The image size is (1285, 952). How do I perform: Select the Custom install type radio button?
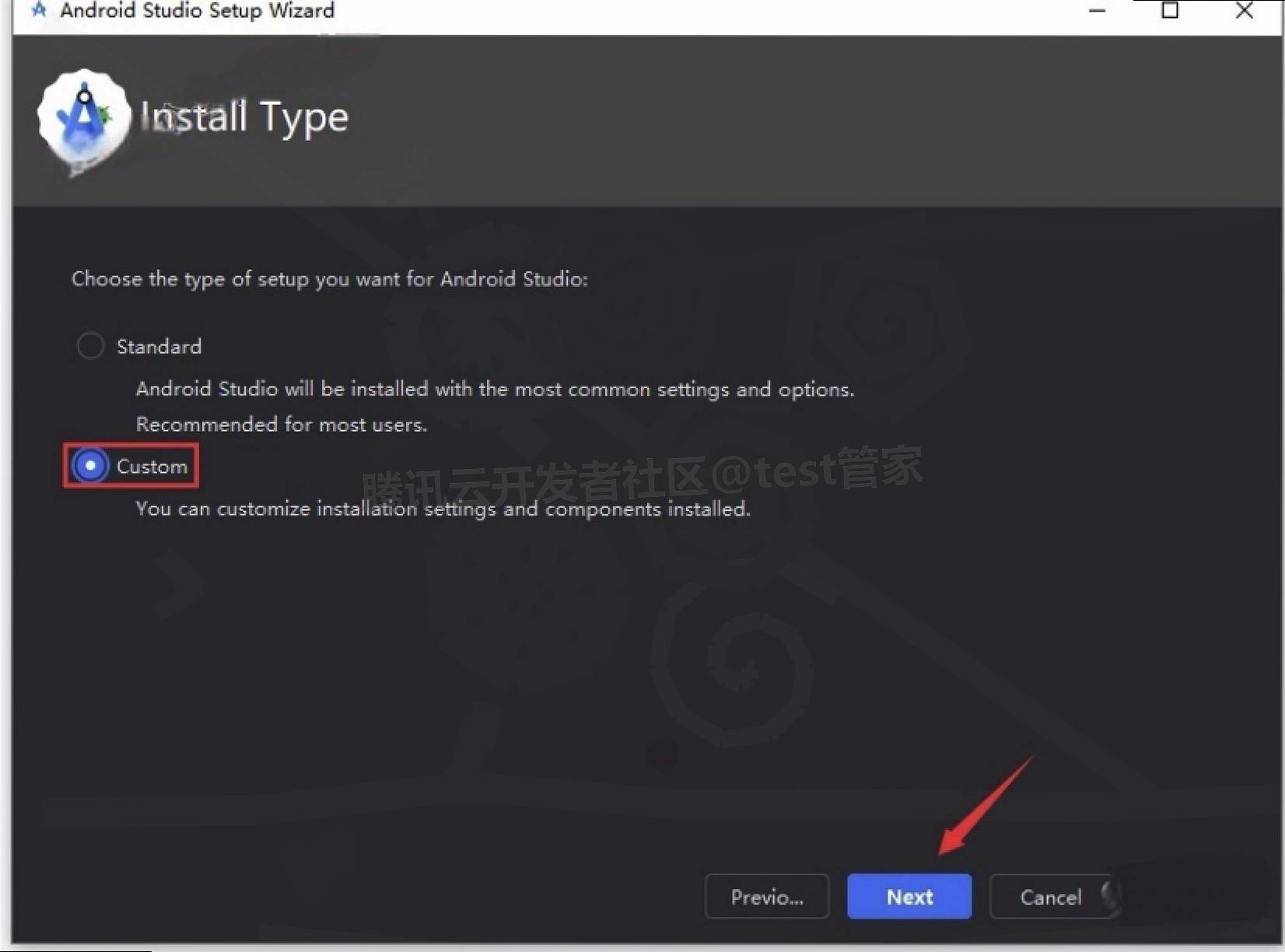coord(90,466)
